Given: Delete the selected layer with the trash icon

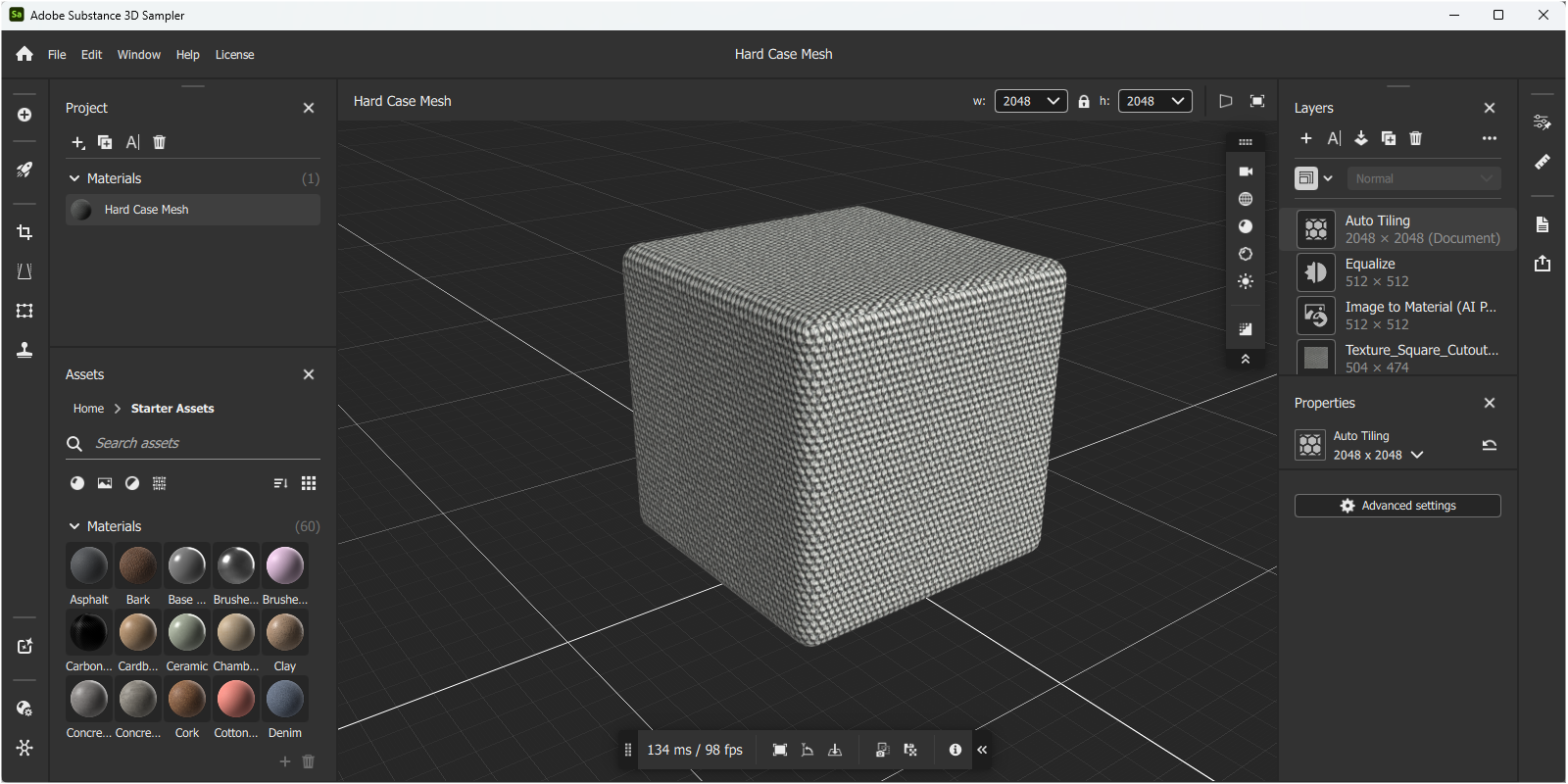Looking at the screenshot, I should (1415, 138).
